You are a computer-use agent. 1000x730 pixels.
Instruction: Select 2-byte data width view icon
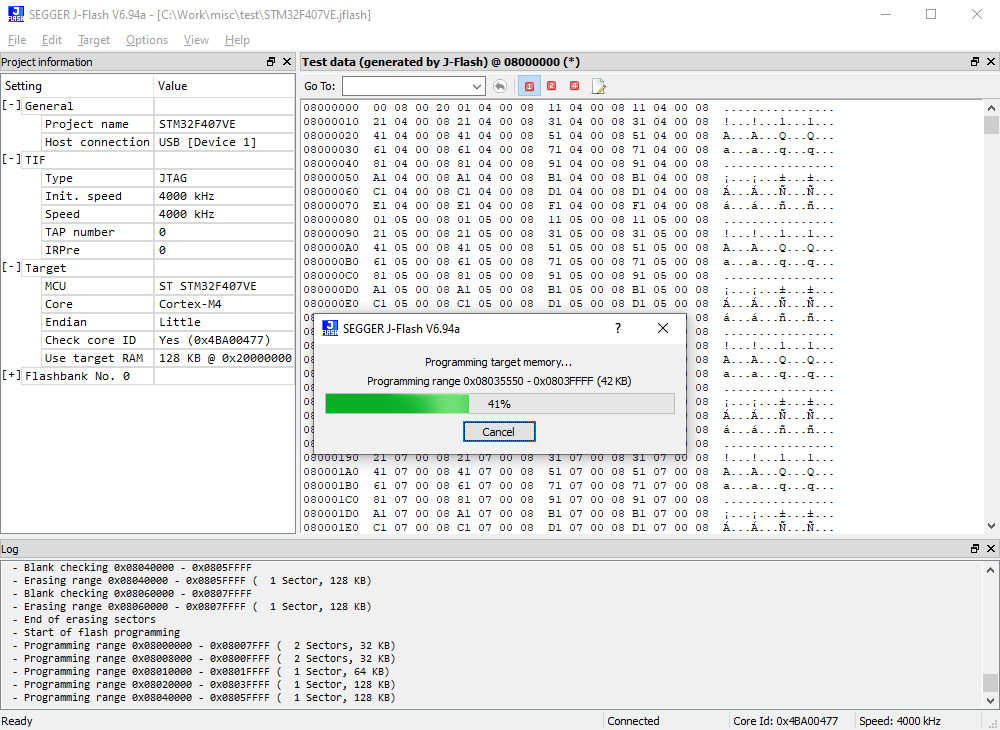pyautogui.click(x=551, y=87)
